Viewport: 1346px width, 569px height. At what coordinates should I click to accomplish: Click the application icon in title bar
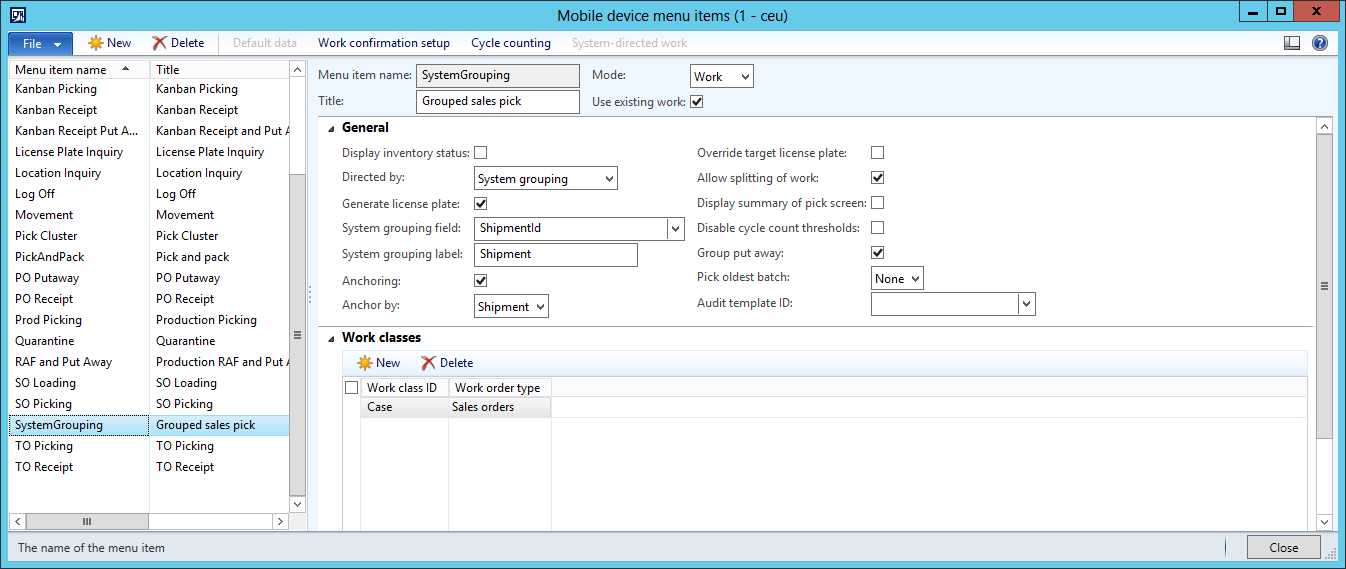tap(17, 15)
